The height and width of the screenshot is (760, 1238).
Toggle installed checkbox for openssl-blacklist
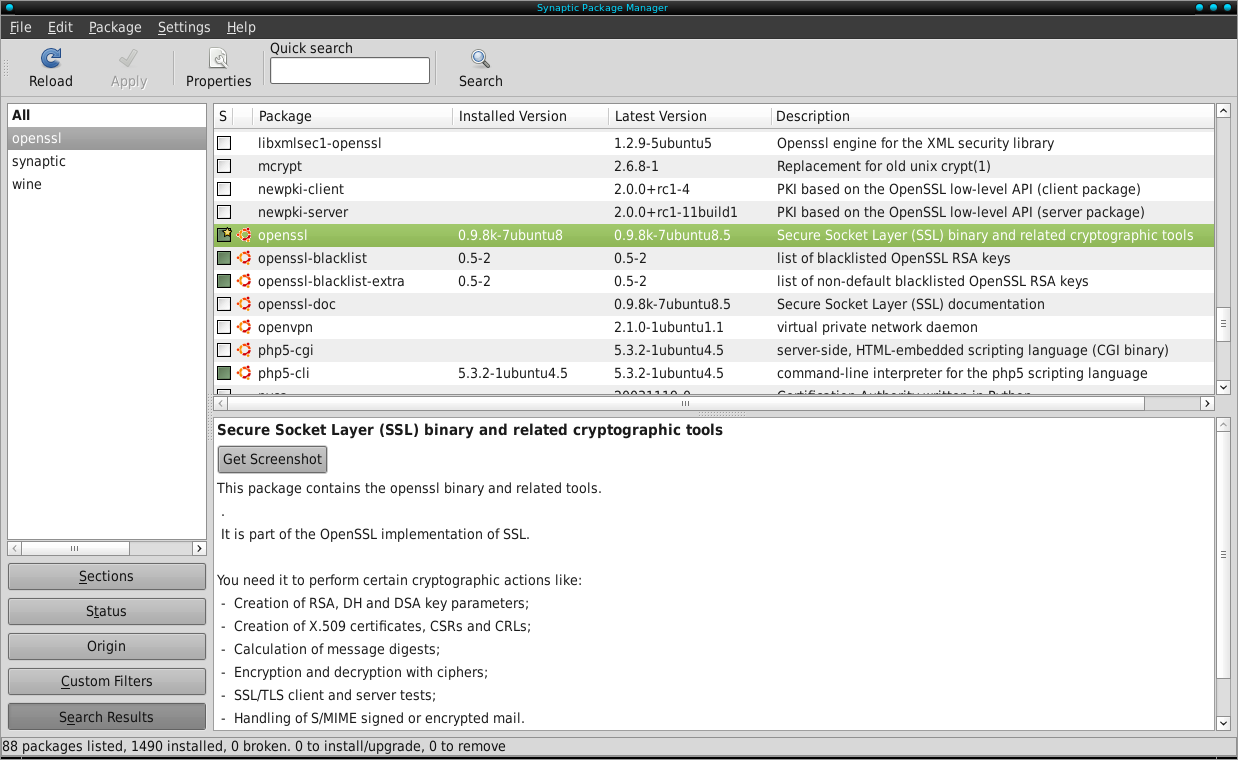tap(224, 258)
